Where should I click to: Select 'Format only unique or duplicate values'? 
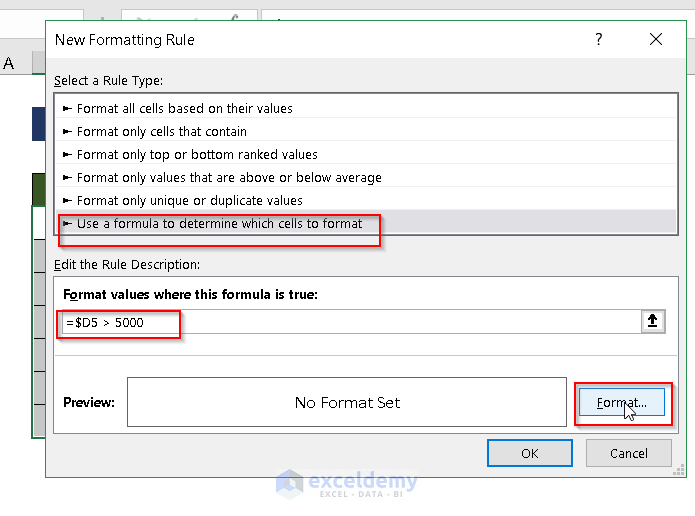pos(366,200)
